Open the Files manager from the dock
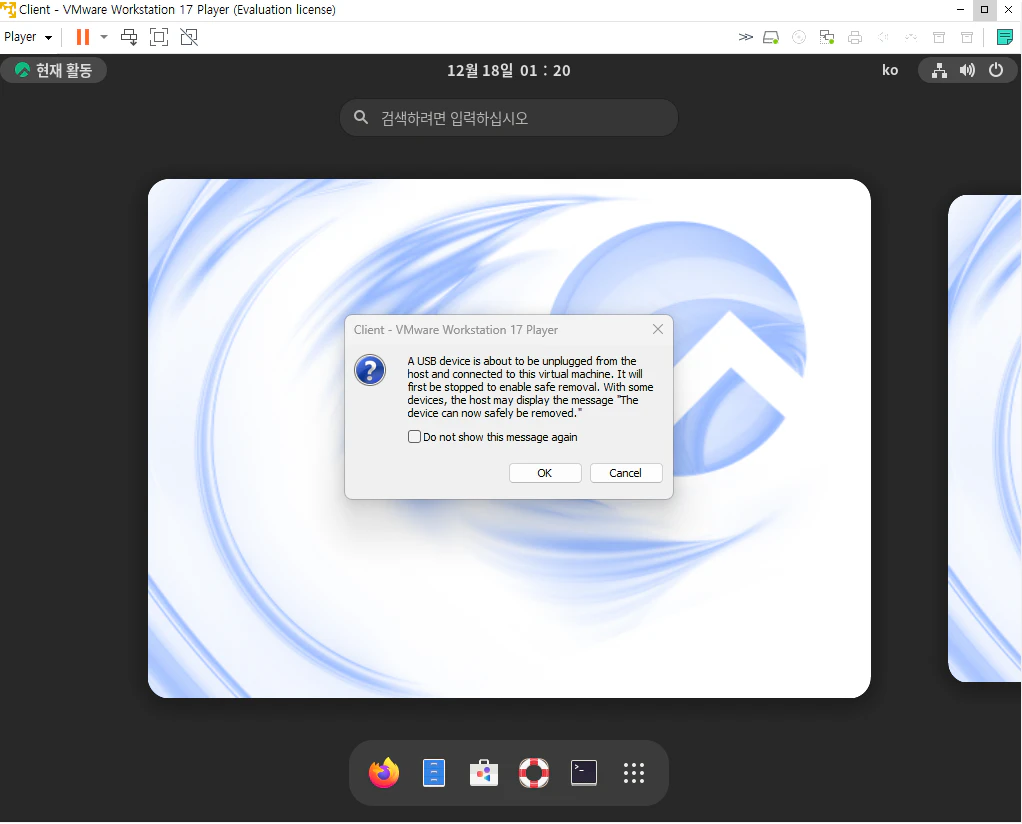Screen dimensions: 1022x824 [433, 773]
